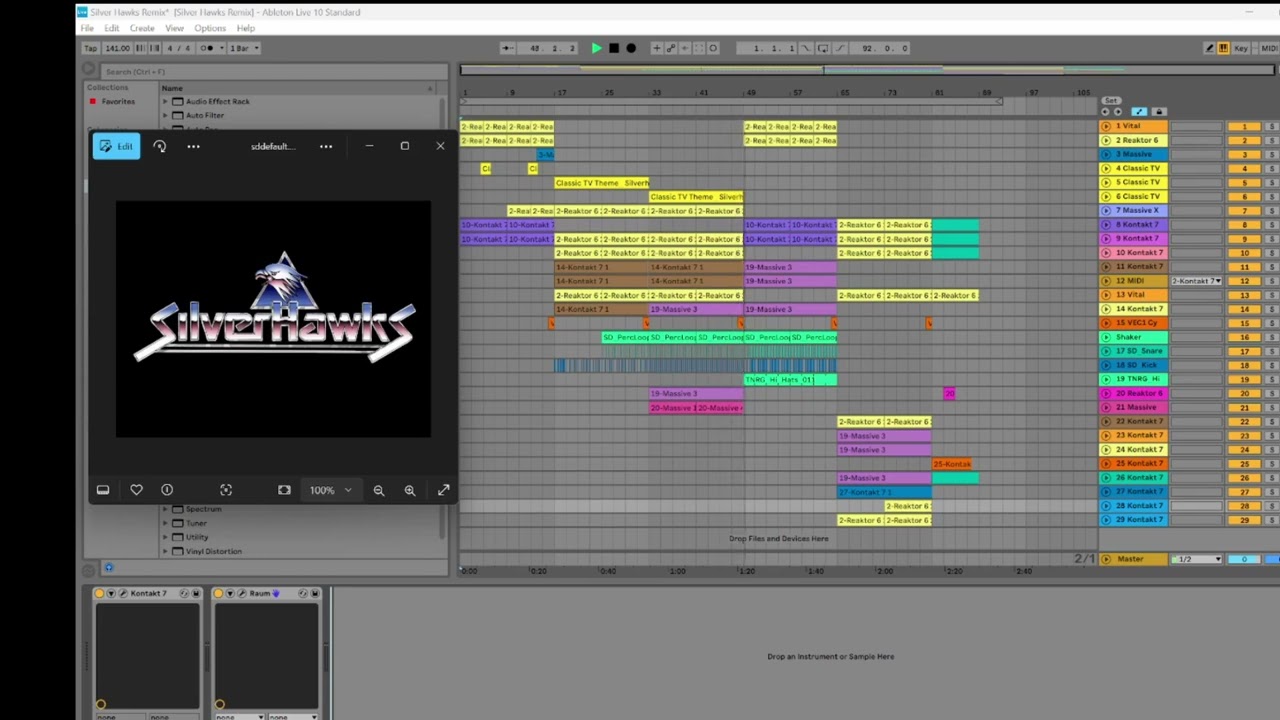The height and width of the screenshot is (720, 1280).
Task: Expand the Utility folder
Action: point(166,537)
